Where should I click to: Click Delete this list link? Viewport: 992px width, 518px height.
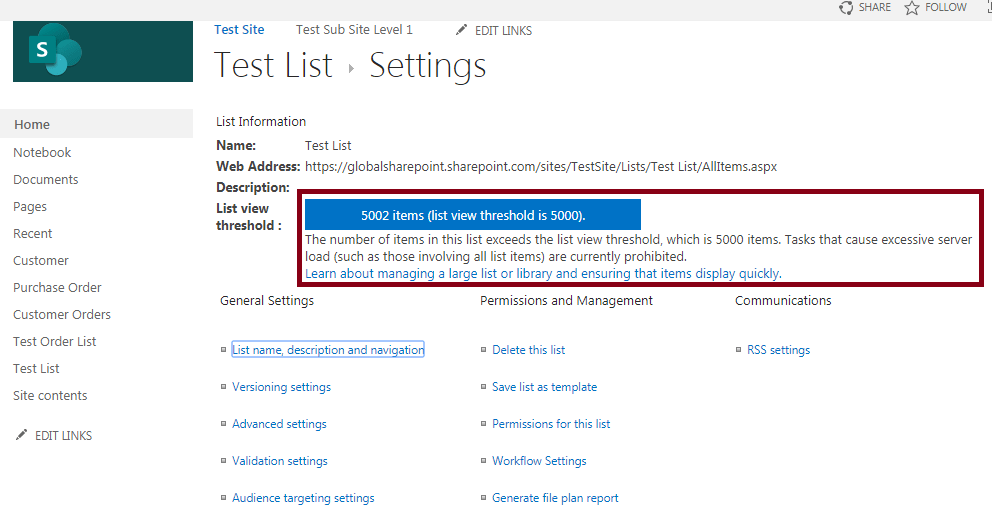coord(528,350)
